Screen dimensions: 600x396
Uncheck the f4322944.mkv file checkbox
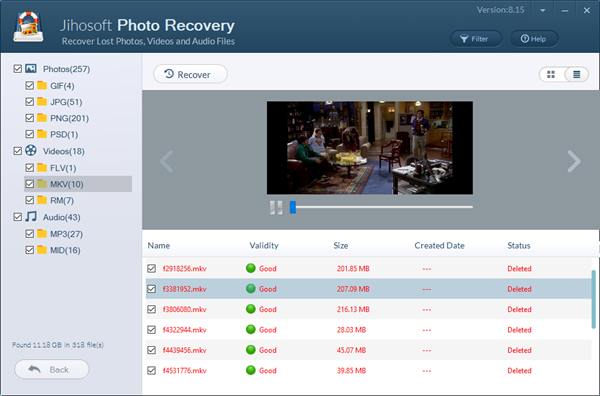[x=152, y=329]
